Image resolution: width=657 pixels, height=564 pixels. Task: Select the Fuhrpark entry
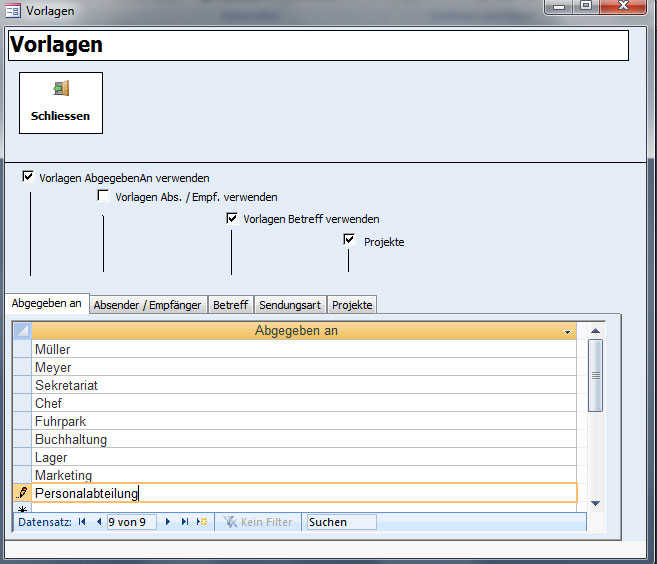[304, 421]
